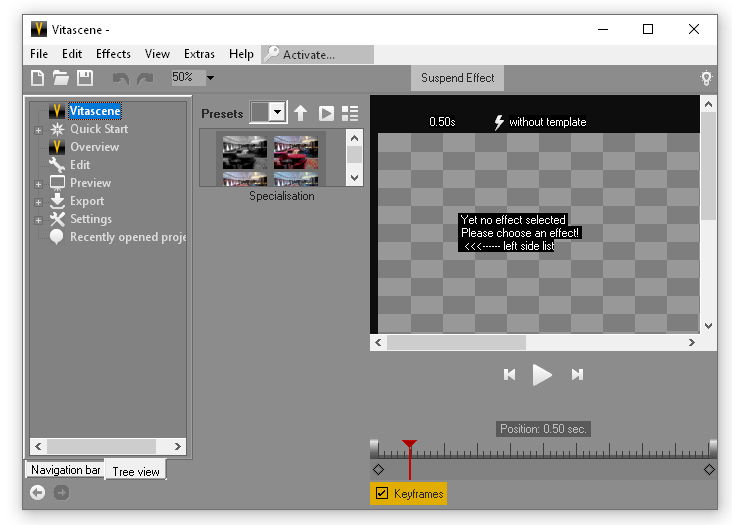Expand the Settings tree node
Screen dimensions: 732x525
(39, 220)
